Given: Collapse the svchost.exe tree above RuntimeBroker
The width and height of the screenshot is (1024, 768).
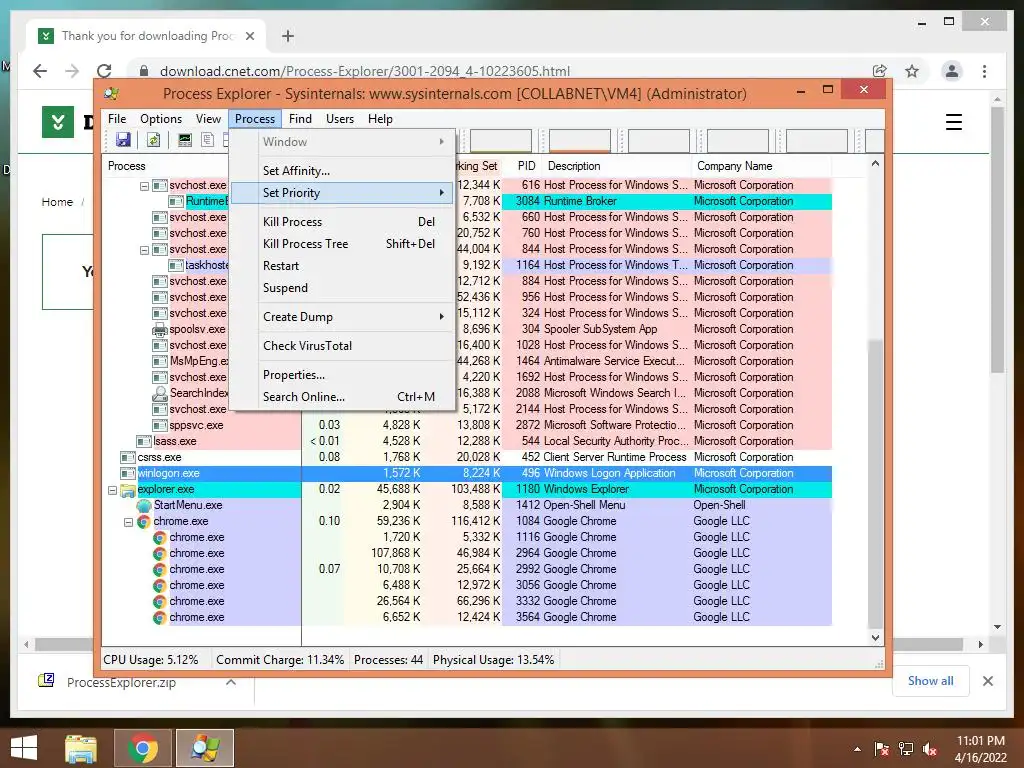Looking at the screenshot, I should 144,186.
